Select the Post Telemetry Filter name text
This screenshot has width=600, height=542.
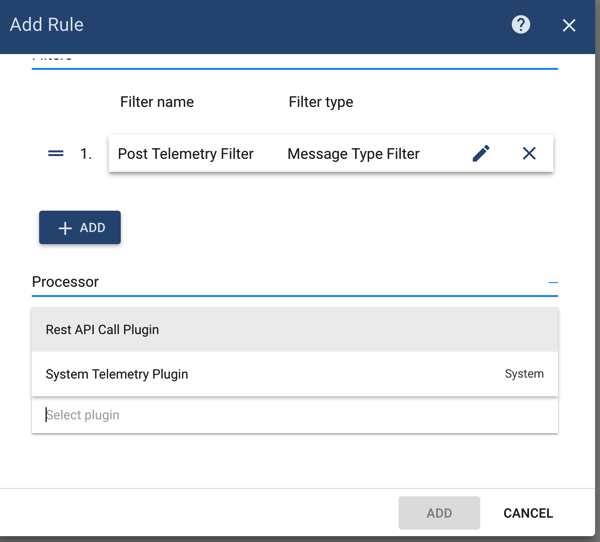click(186, 154)
